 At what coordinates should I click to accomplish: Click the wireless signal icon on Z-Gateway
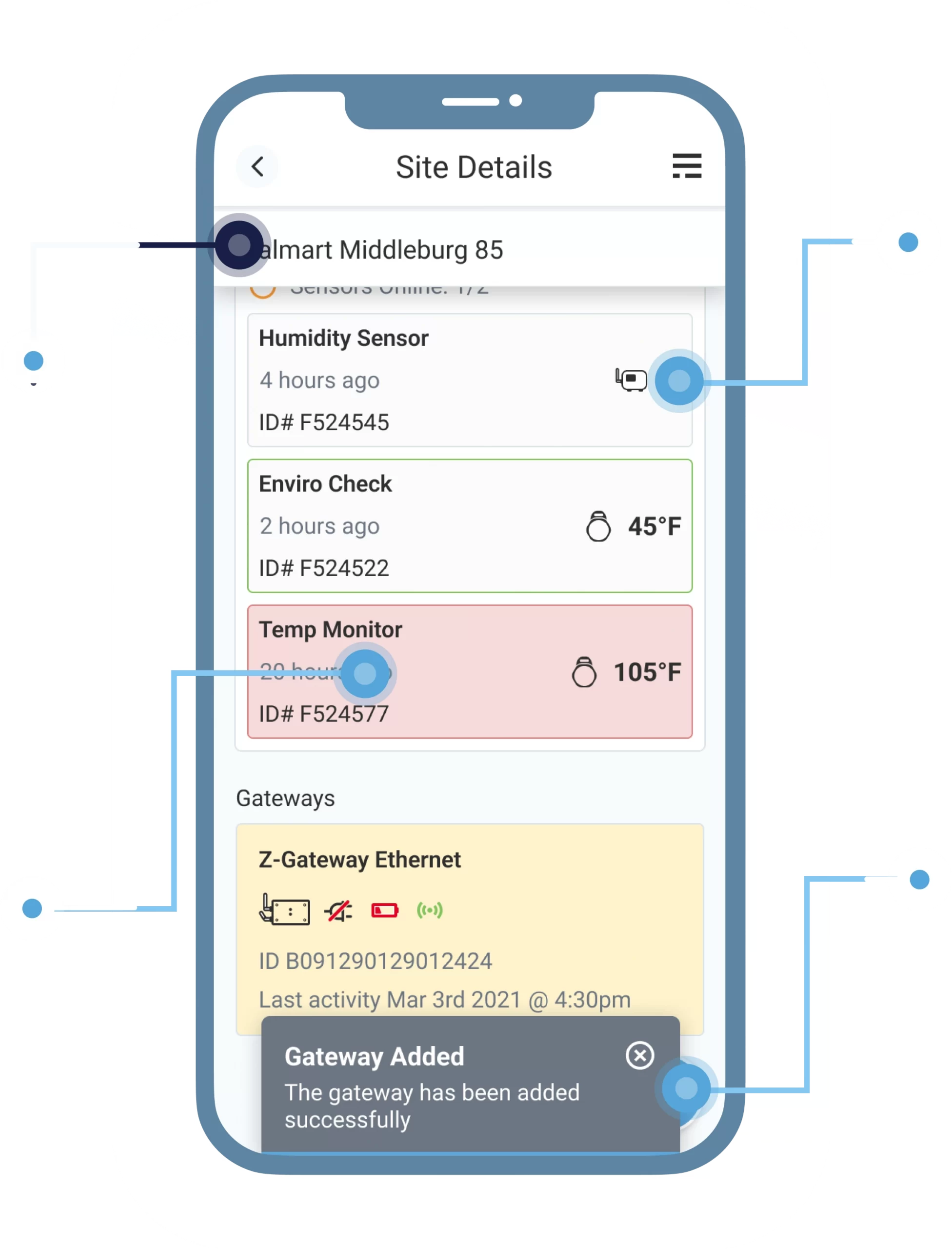click(x=433, y=910)
